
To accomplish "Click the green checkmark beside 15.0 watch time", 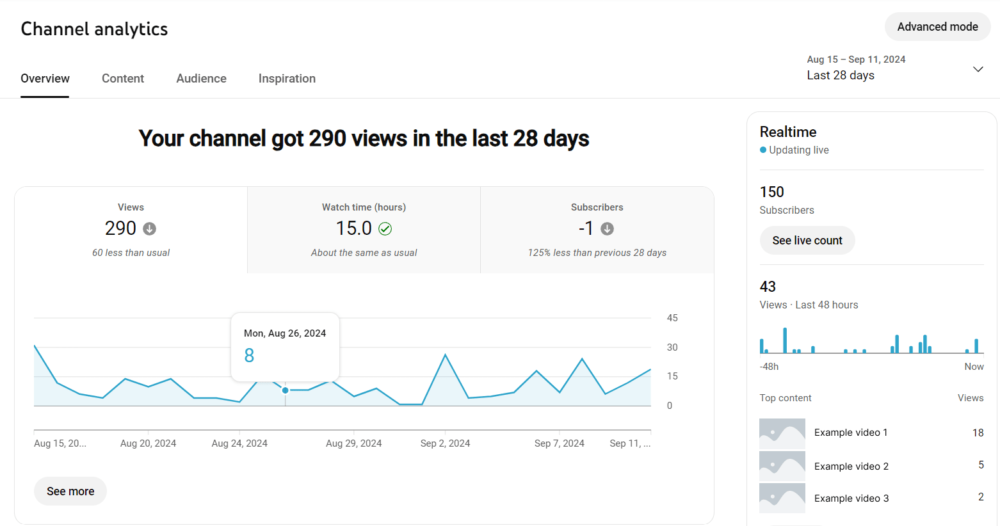I will tap(385, 229).
